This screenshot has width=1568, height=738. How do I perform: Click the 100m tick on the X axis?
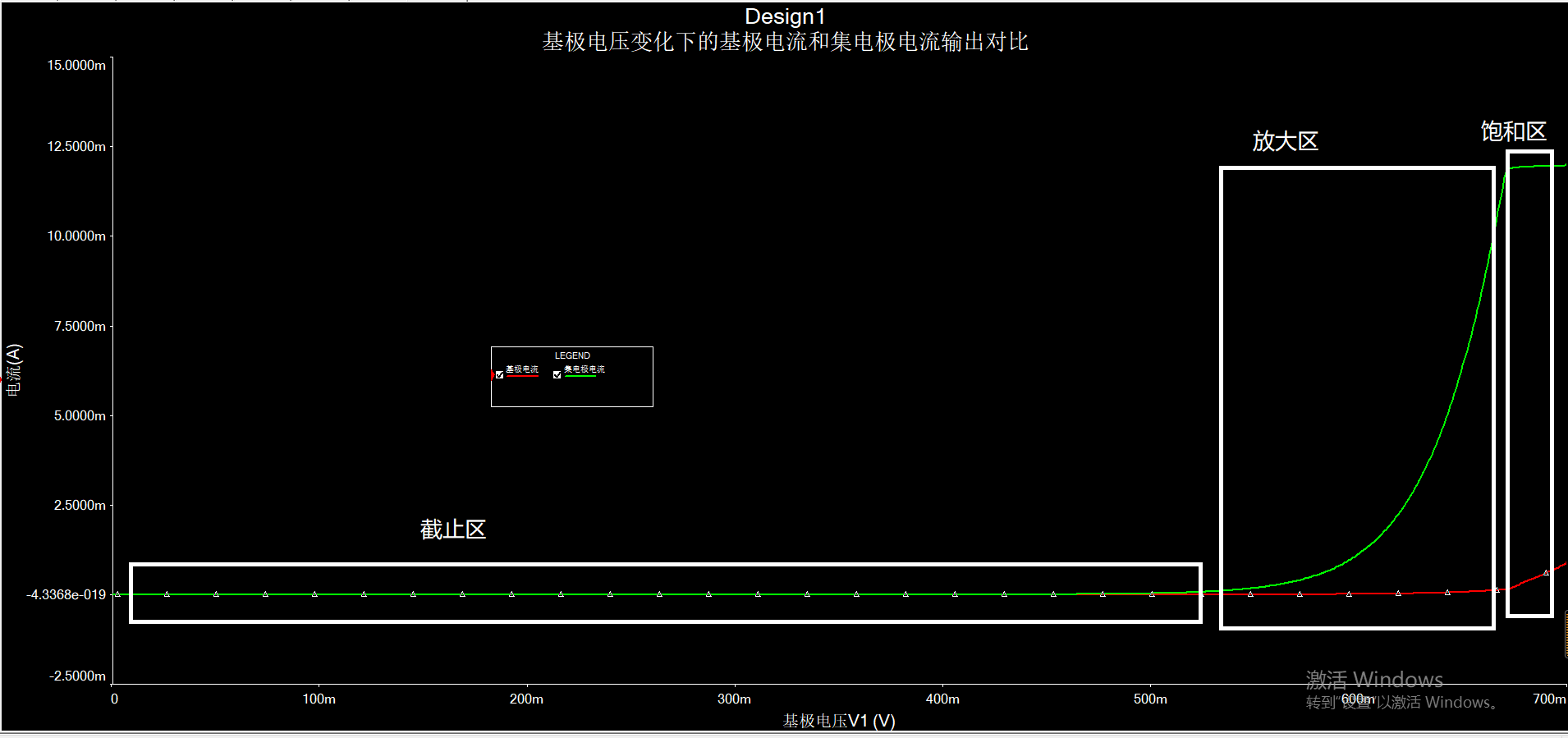pos(319,699)
